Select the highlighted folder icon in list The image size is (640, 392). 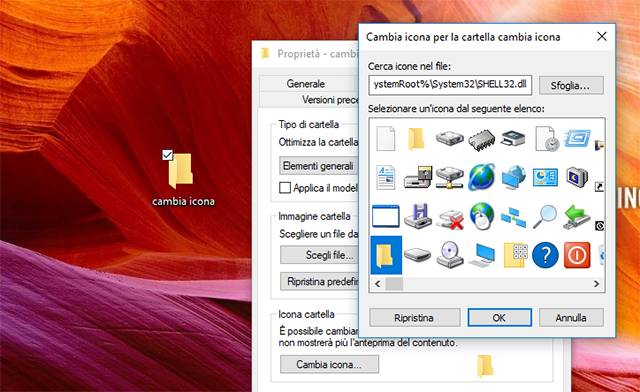pyautogui.click(x=386, y=255)
